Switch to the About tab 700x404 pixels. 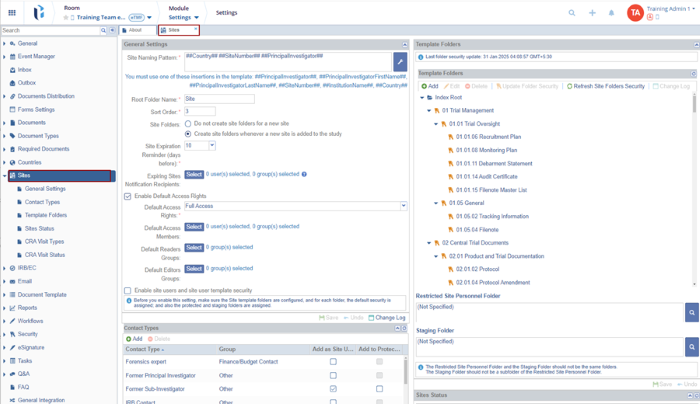click(135, 30)
